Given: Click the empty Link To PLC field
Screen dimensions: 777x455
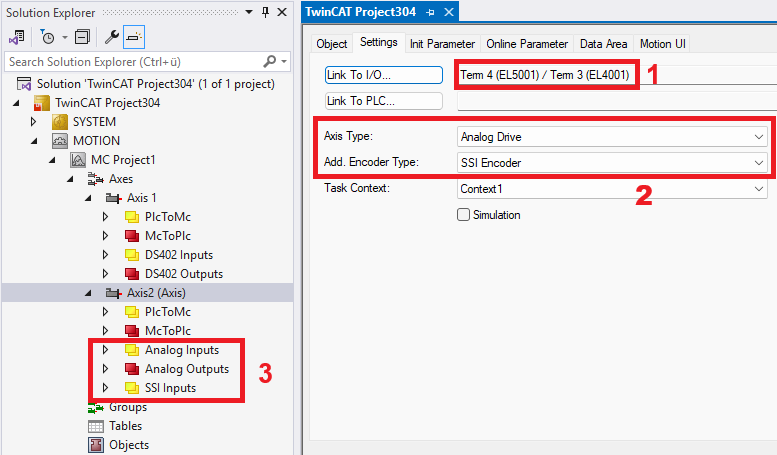Looking at the screenshot, I should 616,101.
